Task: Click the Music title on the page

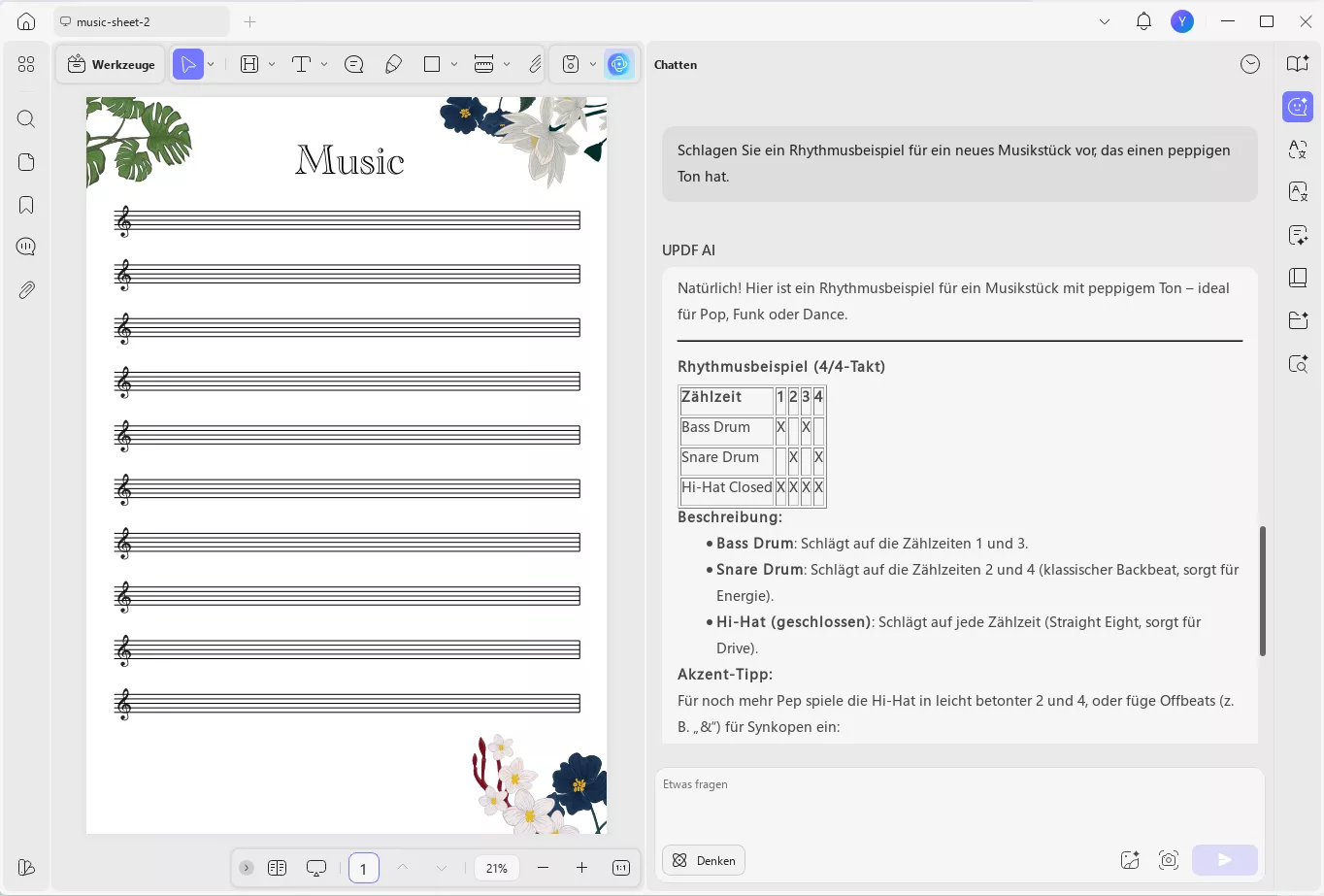Action: coord(349,160)
